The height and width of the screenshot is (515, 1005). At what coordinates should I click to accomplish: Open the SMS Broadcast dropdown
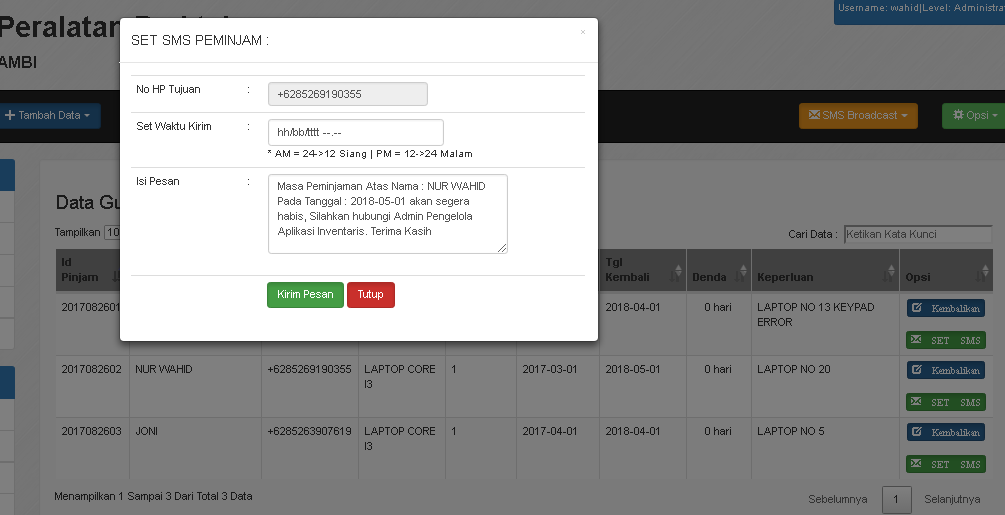tap(858, 115)
